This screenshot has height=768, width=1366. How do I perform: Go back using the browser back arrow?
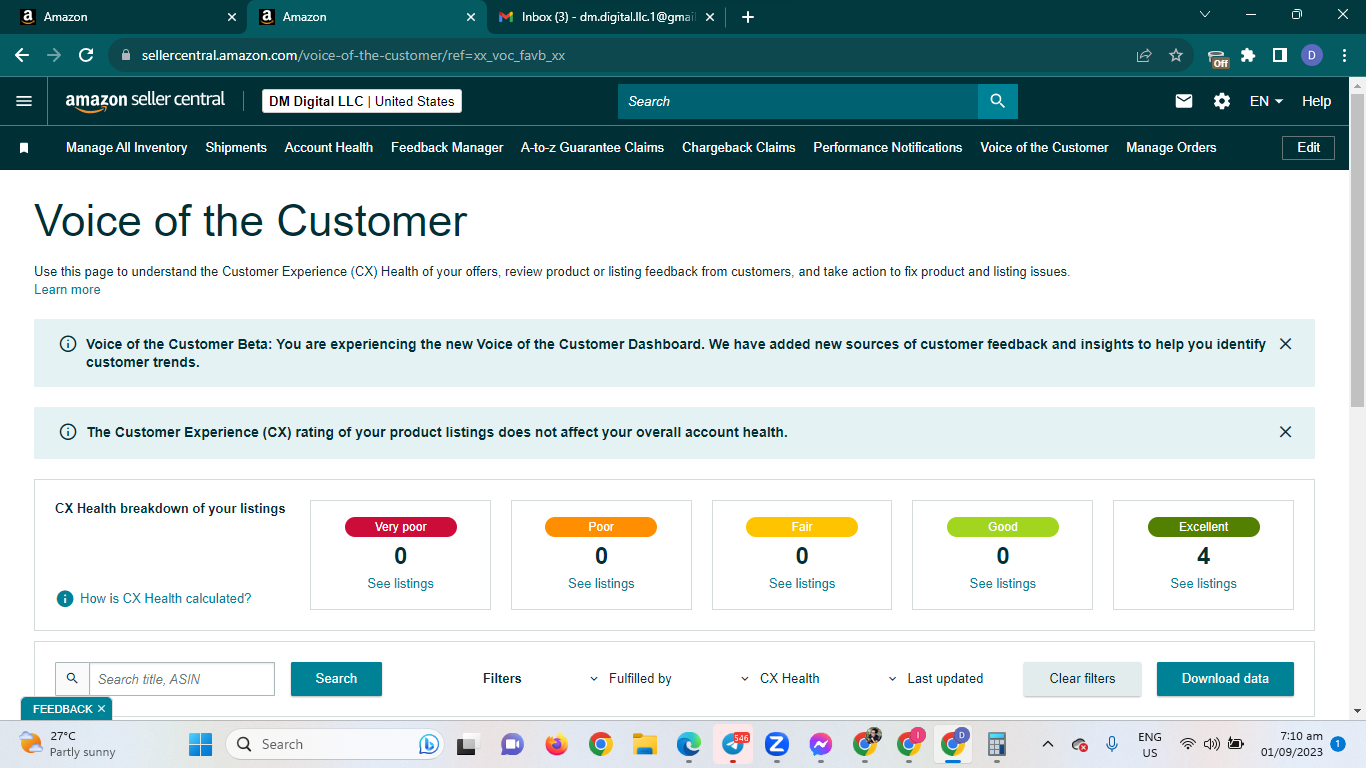[22, 56]
